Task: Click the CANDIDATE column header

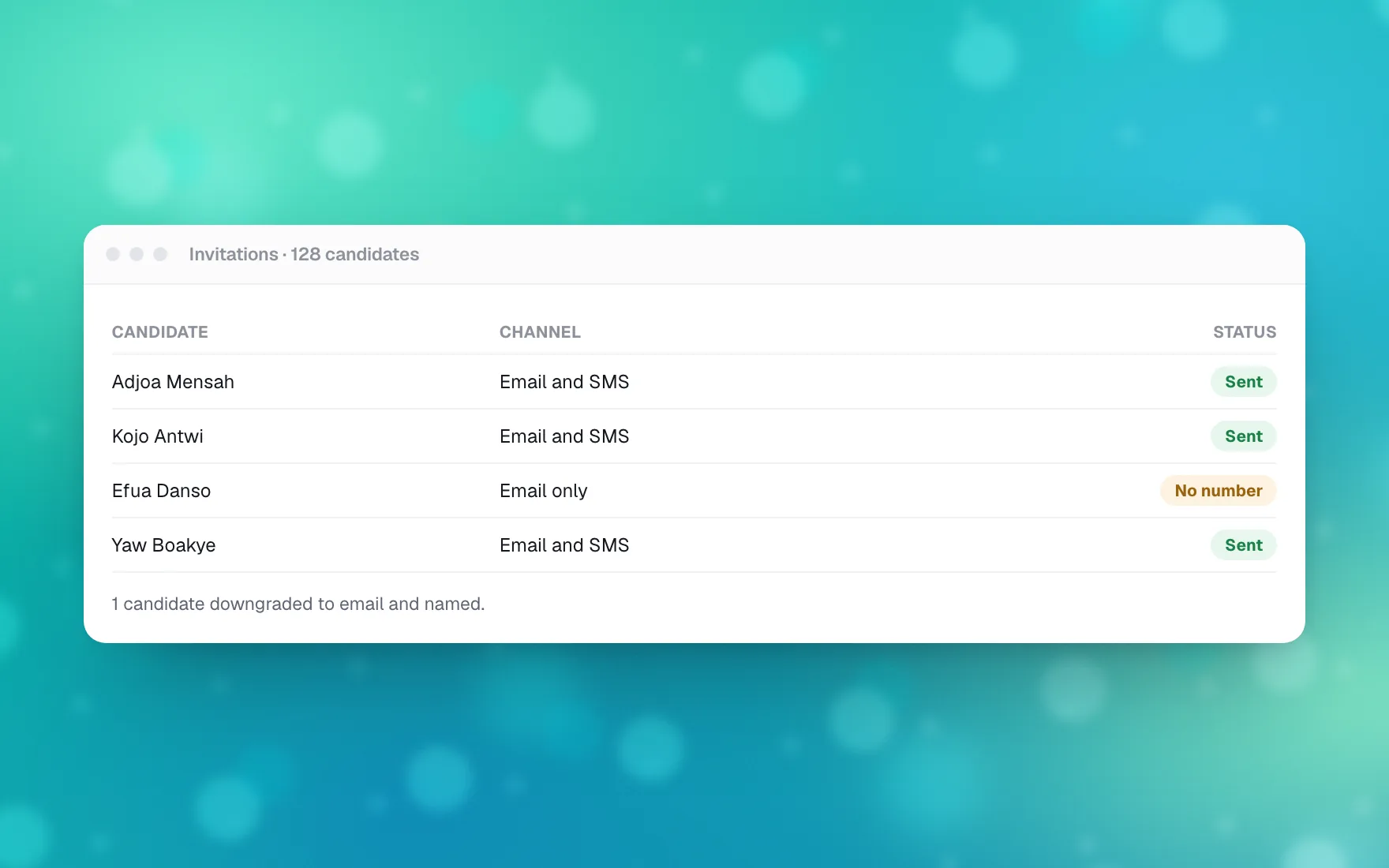Action: [160, 332]
